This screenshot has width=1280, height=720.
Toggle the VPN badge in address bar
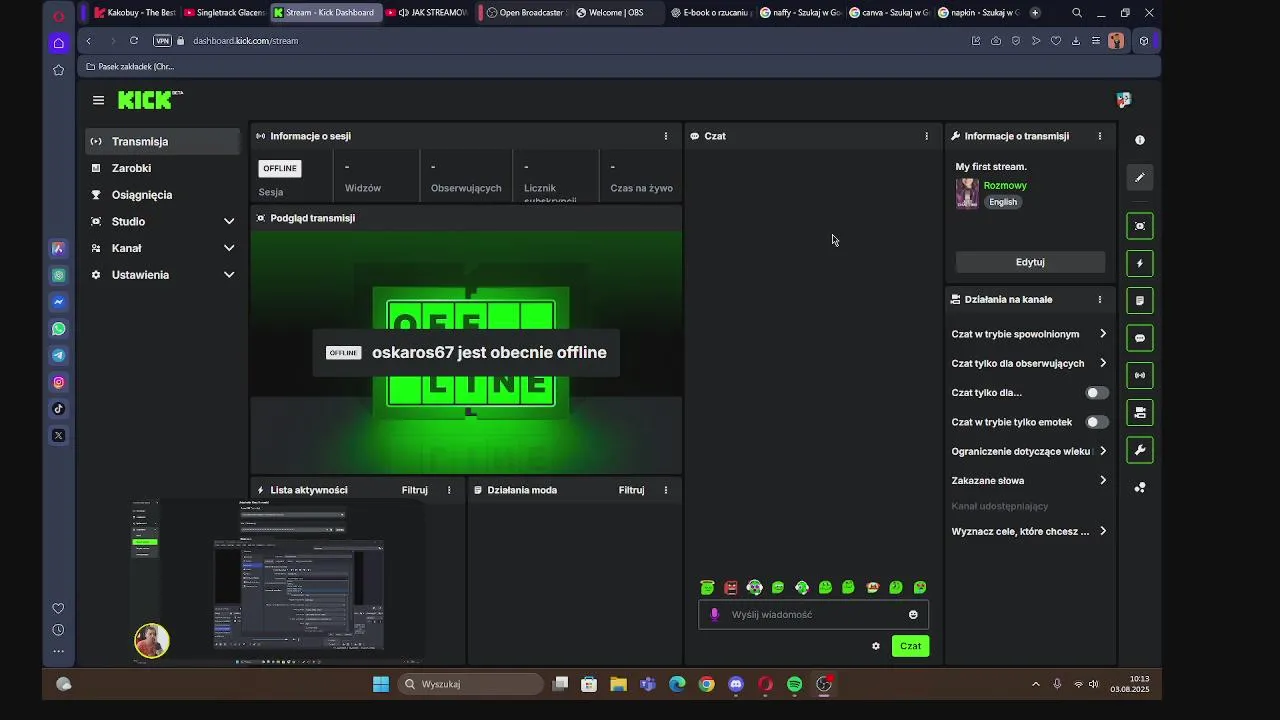click(162, 41)
